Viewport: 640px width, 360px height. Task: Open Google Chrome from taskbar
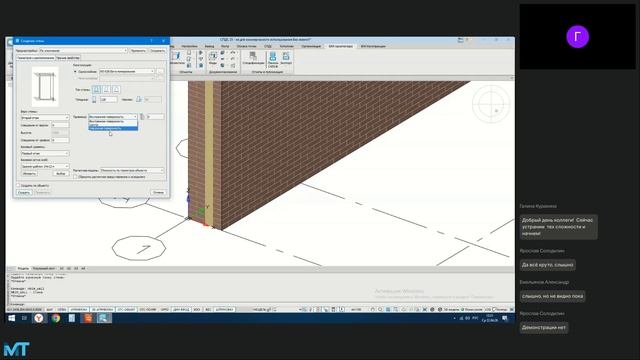pos(56,318)
